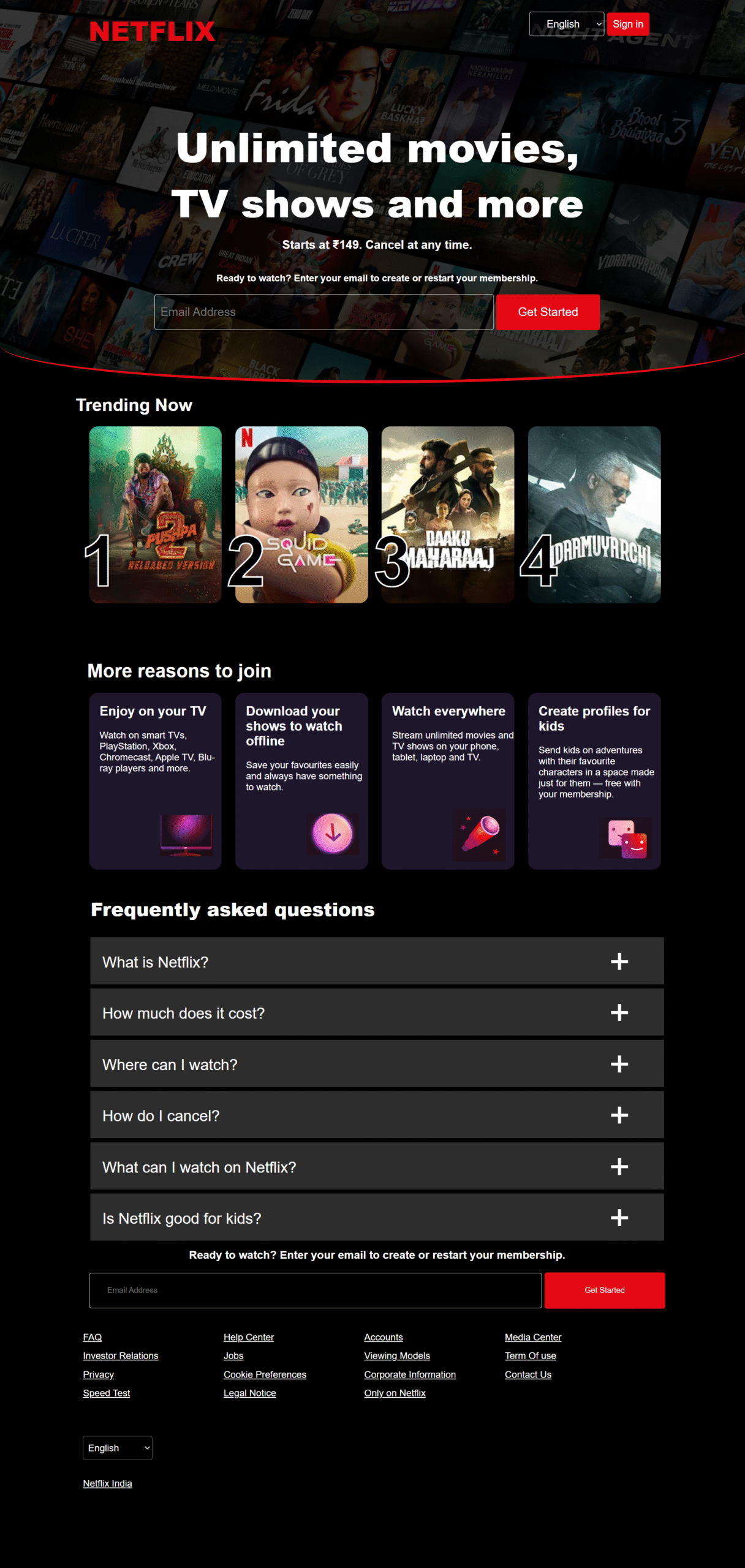Go to Cookie Preferences link
The image size is (745, 1568).
(265, 1374)
